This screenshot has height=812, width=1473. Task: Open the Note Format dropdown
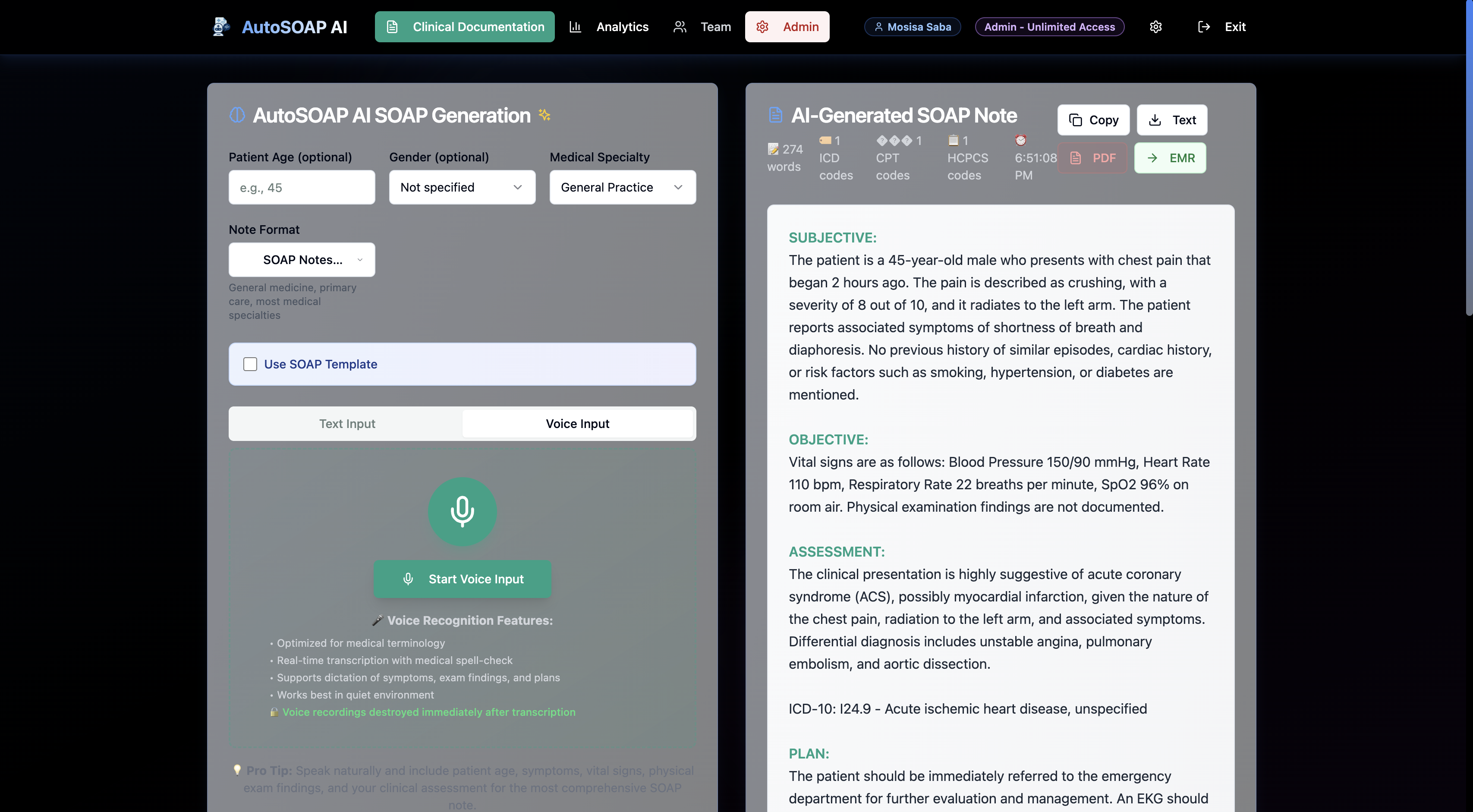coord(302,260)
